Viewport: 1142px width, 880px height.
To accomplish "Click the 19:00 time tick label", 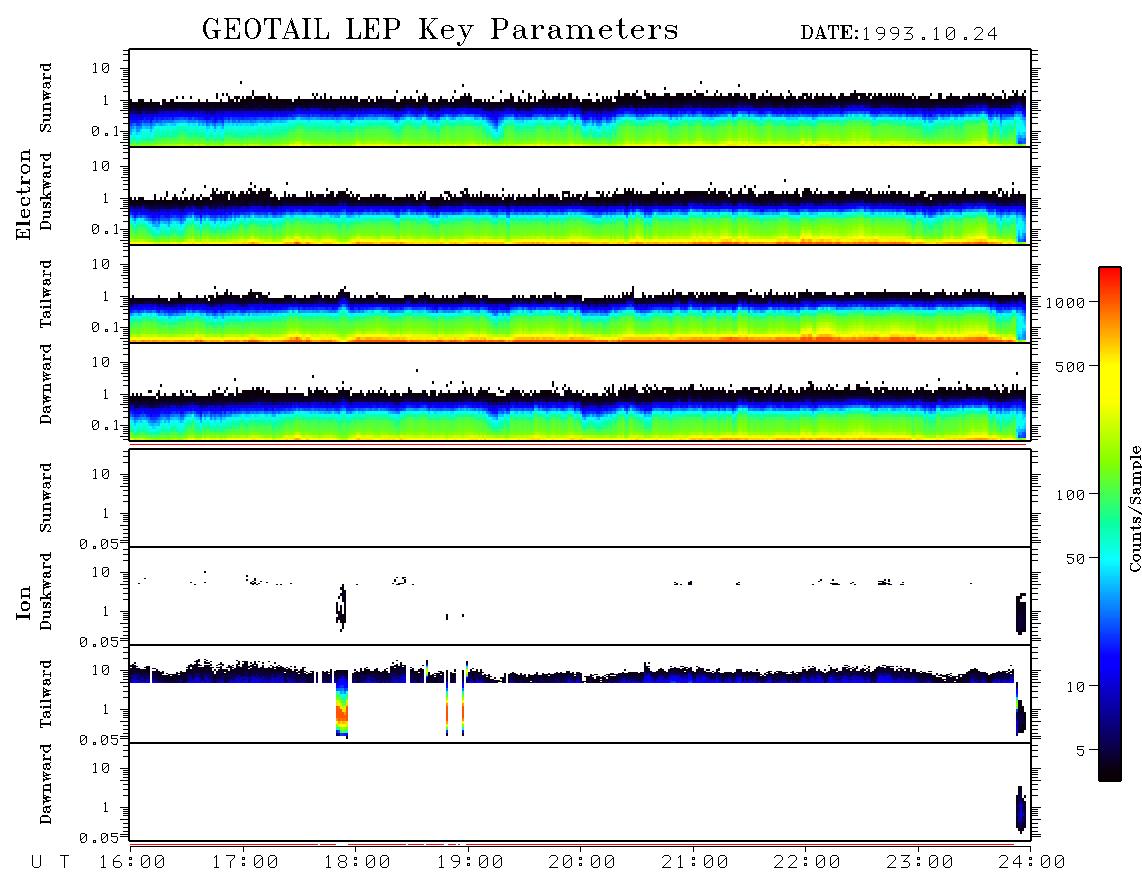I will [x=470, y=863].
